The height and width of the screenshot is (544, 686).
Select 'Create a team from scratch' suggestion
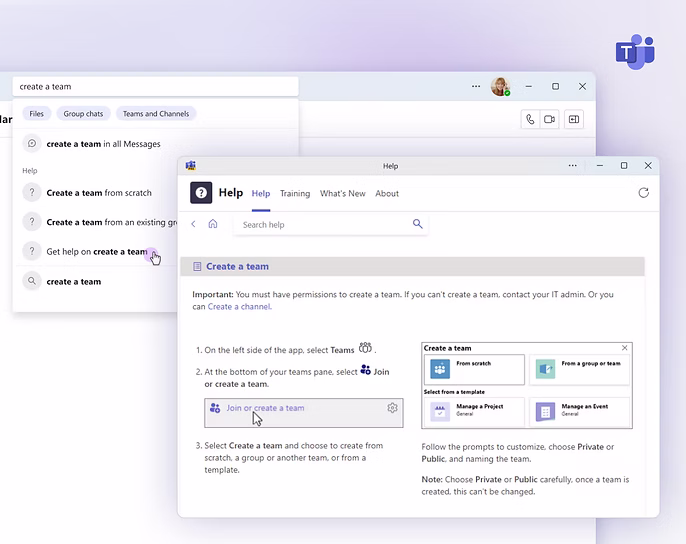click(99, 193)
